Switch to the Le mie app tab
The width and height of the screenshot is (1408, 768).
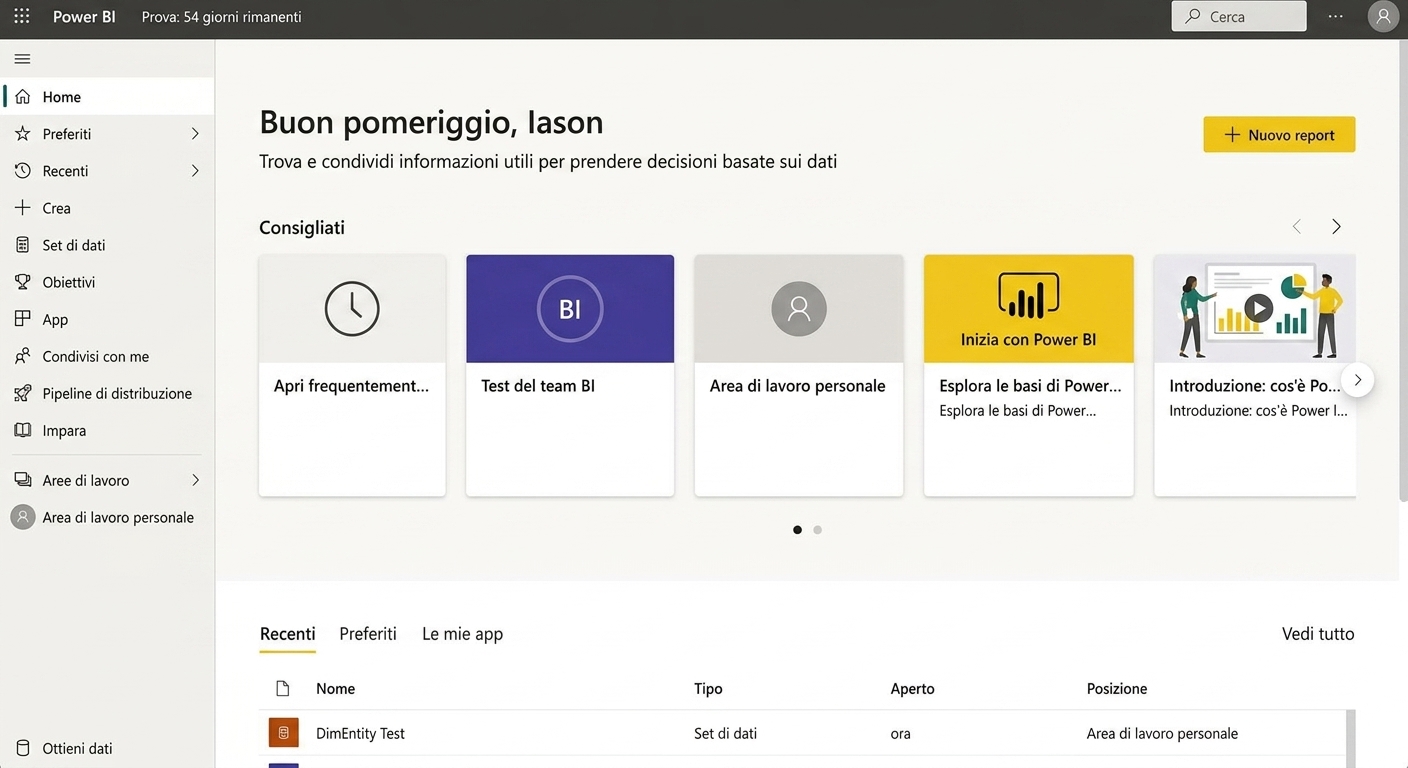[x=462, y=634]
